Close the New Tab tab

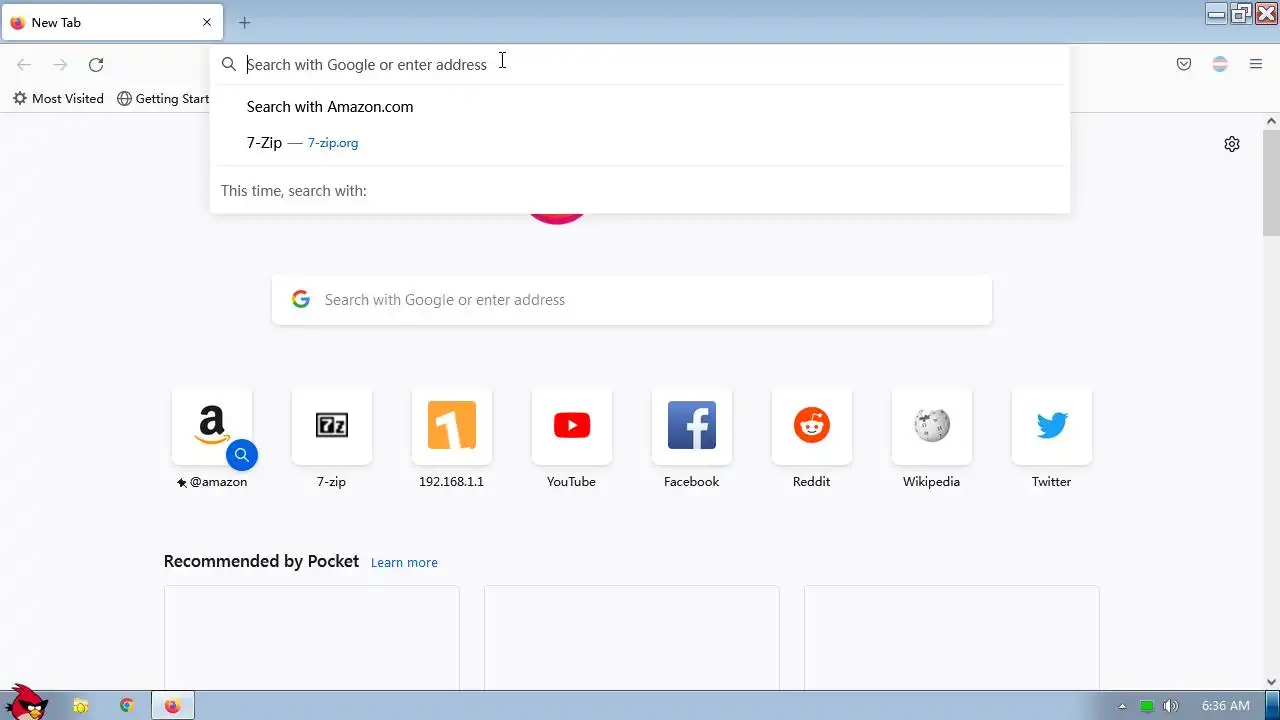coord(207,22)
